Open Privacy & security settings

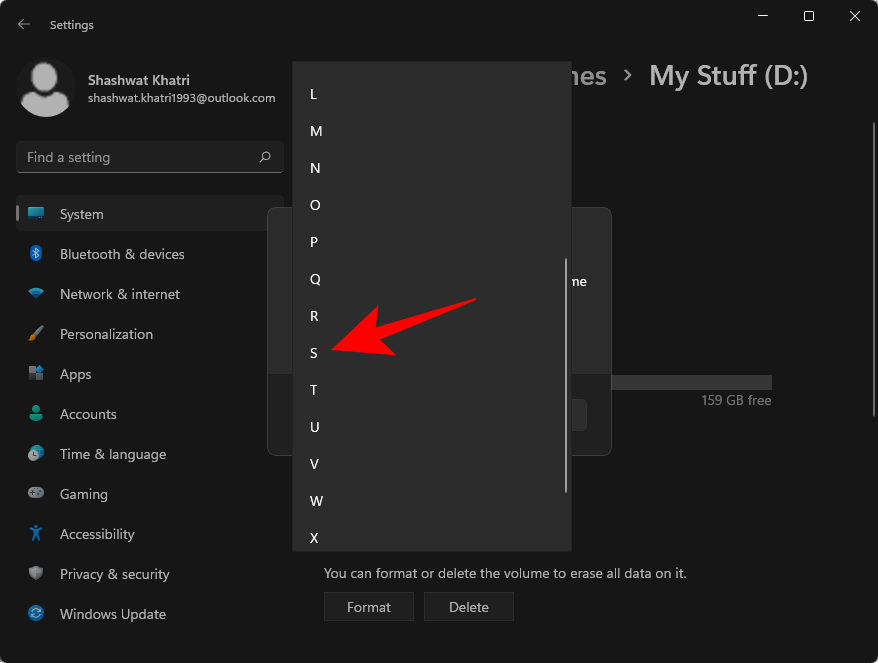coord(114,574)
